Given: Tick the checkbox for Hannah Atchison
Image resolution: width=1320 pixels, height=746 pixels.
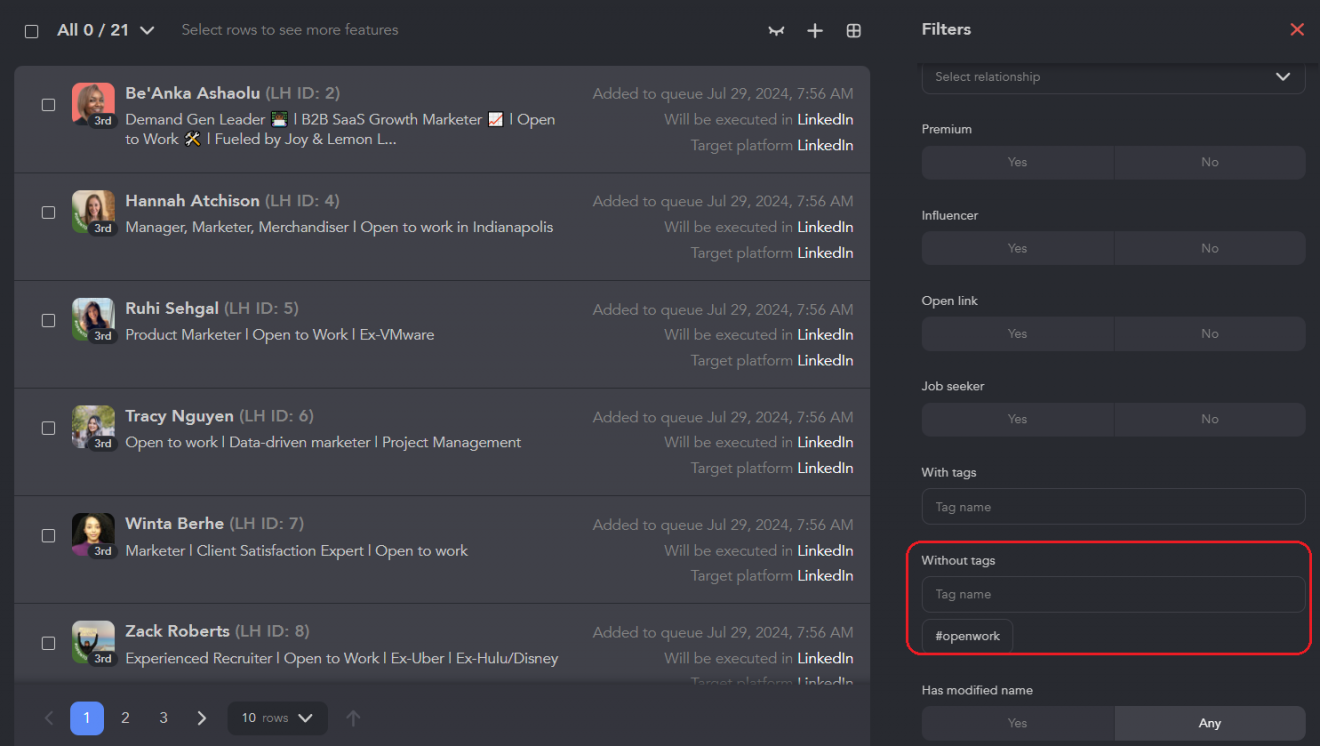Looking at the screenshot, I should pyautogui.click(x=48, y=212).
